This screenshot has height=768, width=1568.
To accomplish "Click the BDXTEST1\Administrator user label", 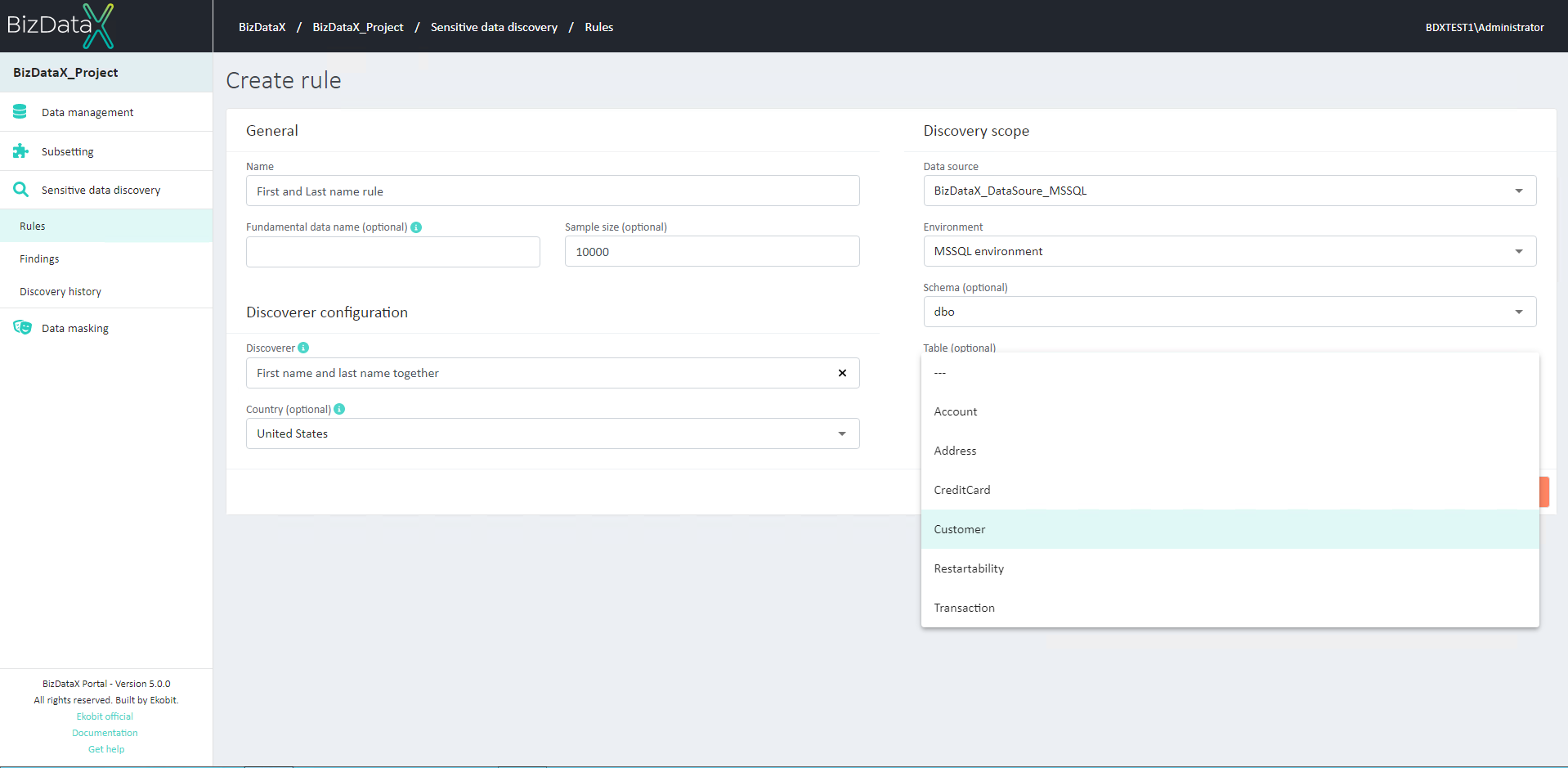I will point(1485,27).
